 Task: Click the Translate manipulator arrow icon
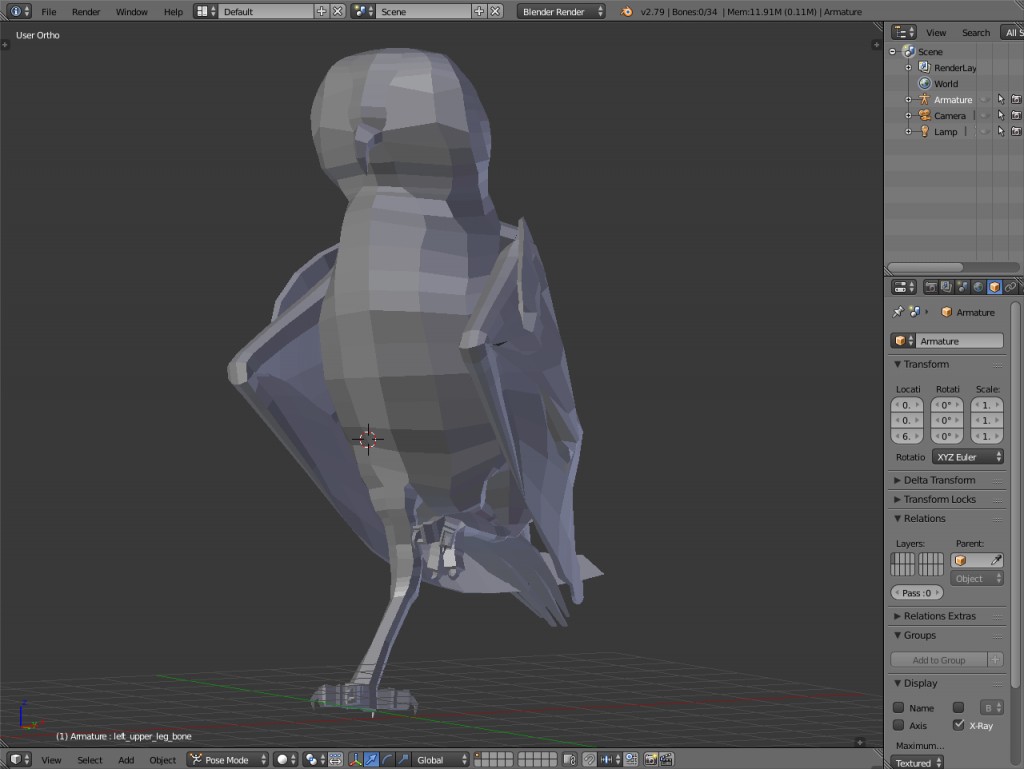[x=369, y=759]
